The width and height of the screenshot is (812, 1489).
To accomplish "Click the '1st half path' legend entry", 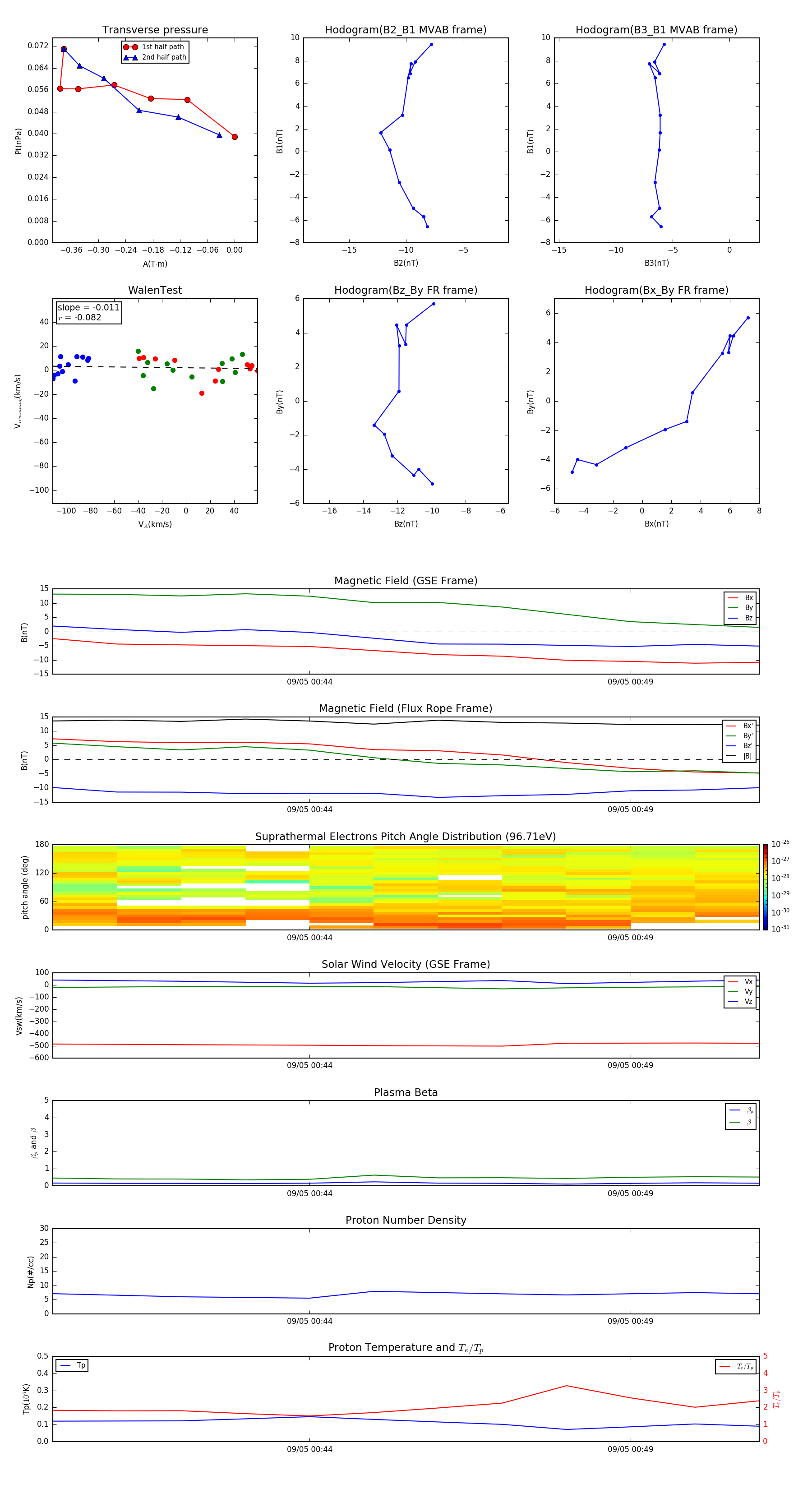I will 155,47.
